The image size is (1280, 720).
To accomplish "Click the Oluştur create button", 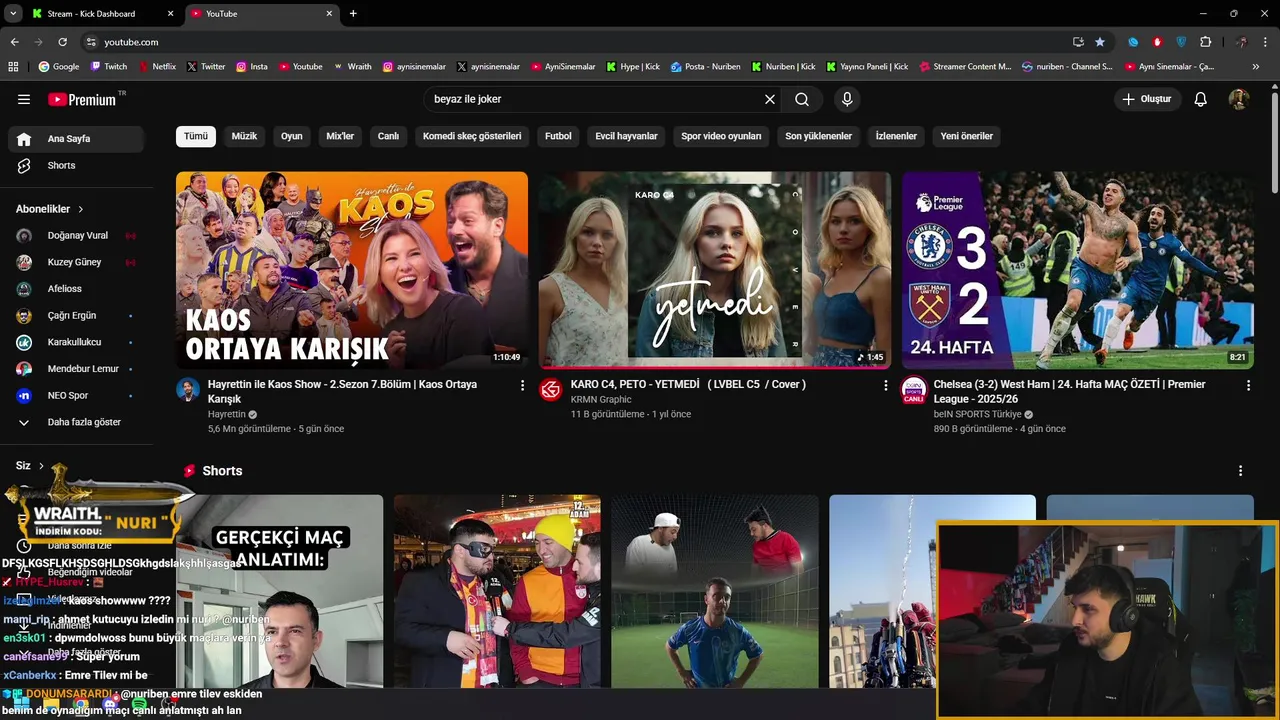I will (1148, 99).
